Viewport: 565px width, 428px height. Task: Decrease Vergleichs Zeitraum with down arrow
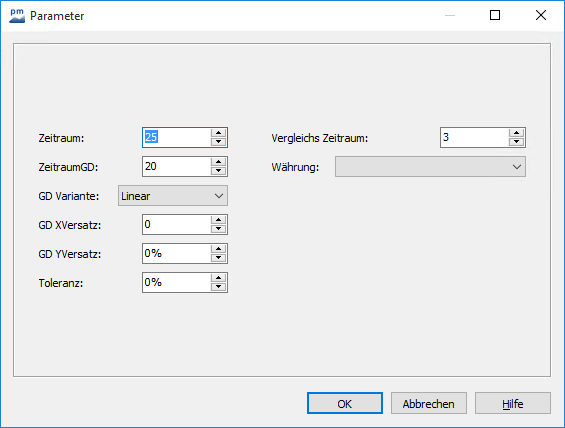[x=516, y=142]
